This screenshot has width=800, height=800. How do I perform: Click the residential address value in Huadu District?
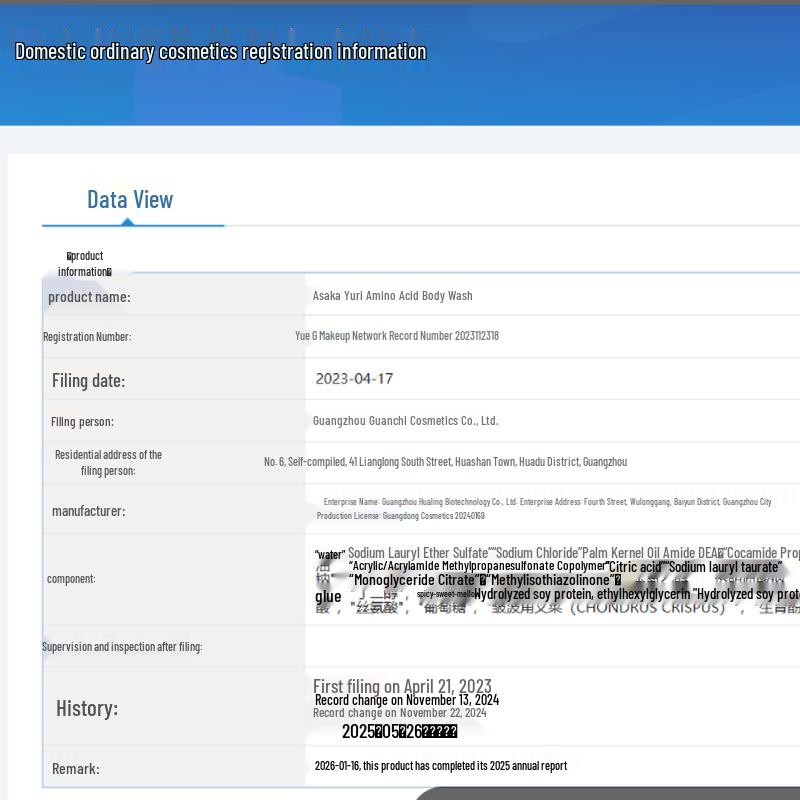tap(445, 462)
